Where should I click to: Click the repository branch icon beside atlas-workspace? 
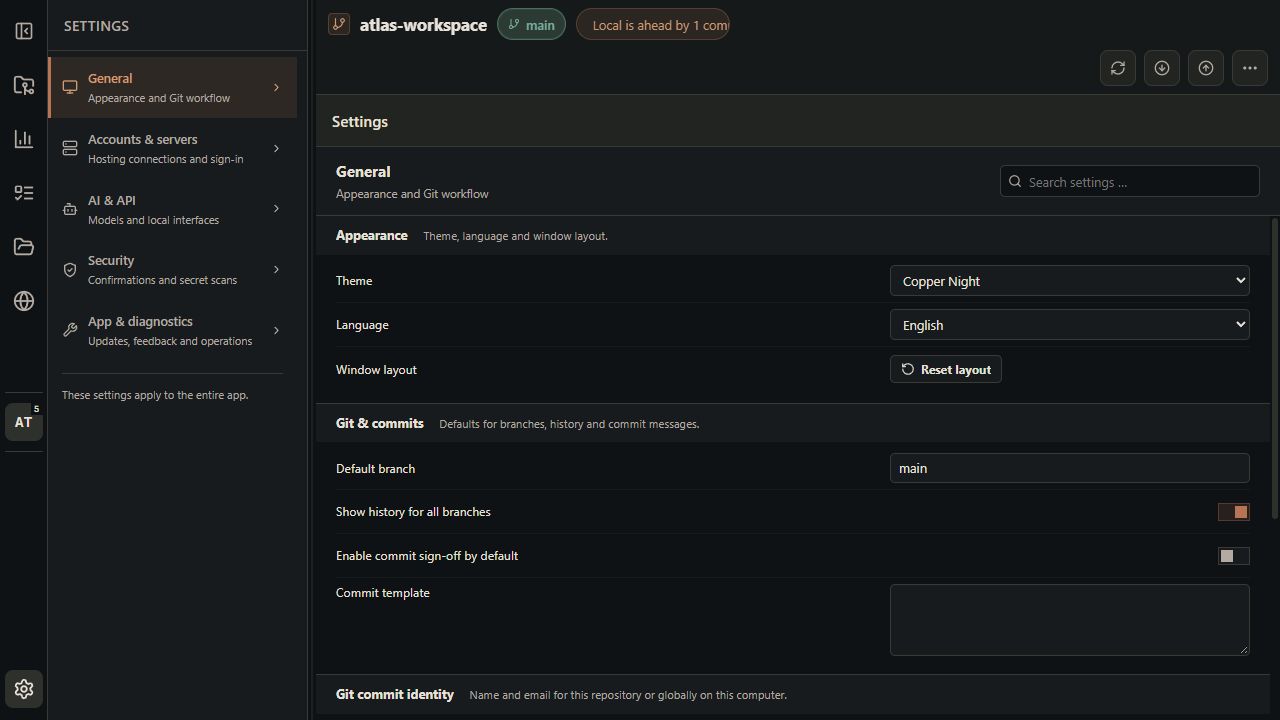point(339,24)
